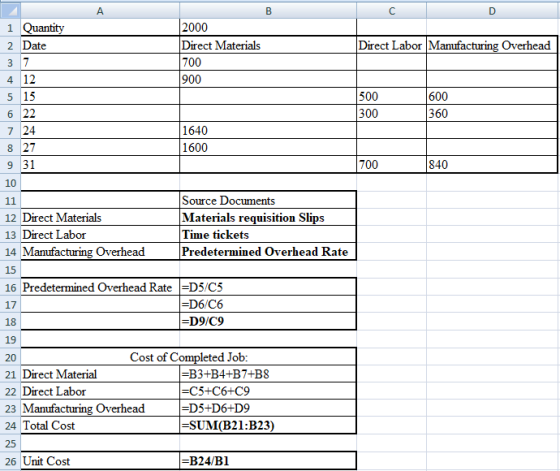Screen dimensions: 560x471
Task: Click Manufacturing Overhead header in row 2
Action: click(x=492, y=45)
